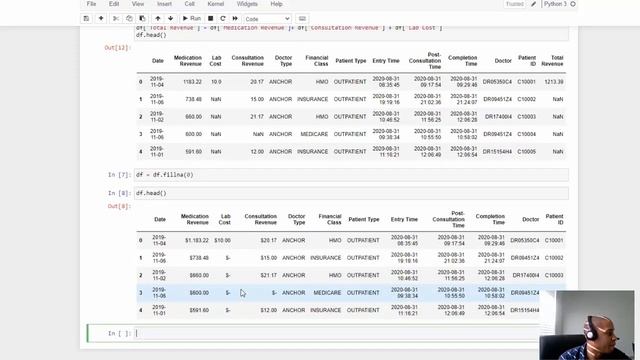
Task: Open the Widgets menu
Action: [x=247, y=4]
